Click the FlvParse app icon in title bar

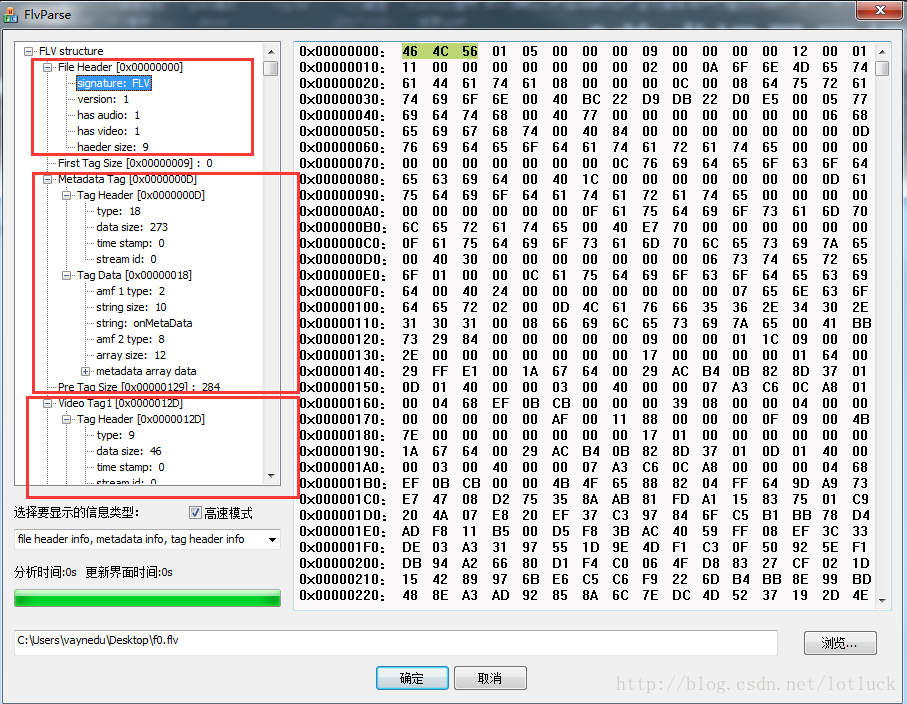pos(10,14)
